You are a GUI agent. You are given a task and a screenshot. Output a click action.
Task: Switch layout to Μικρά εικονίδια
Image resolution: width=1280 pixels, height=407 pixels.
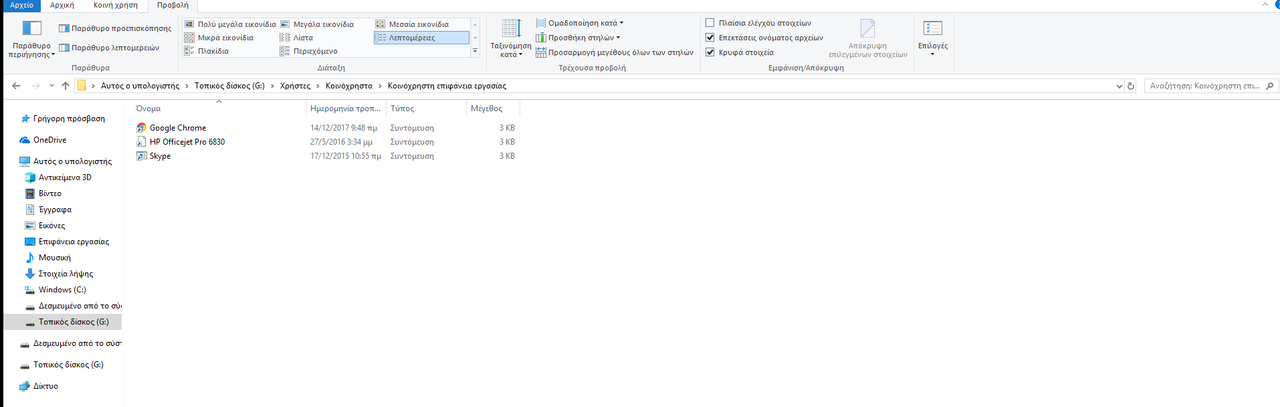219,37
